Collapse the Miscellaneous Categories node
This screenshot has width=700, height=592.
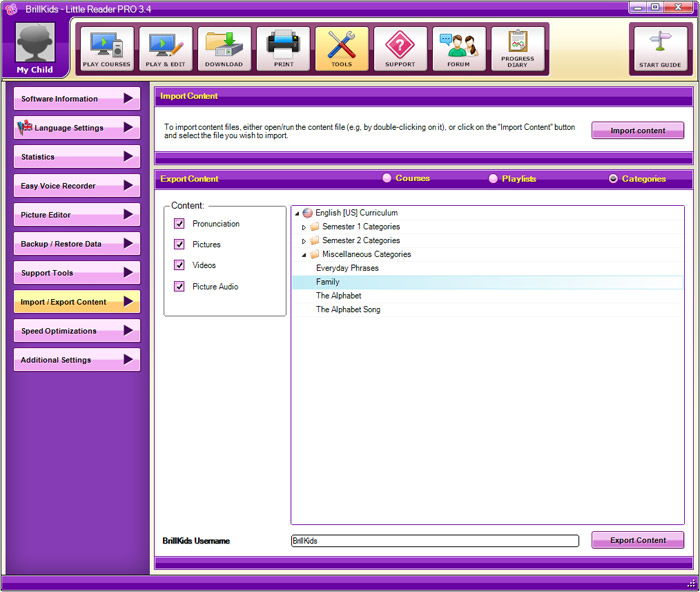point(304,255)
